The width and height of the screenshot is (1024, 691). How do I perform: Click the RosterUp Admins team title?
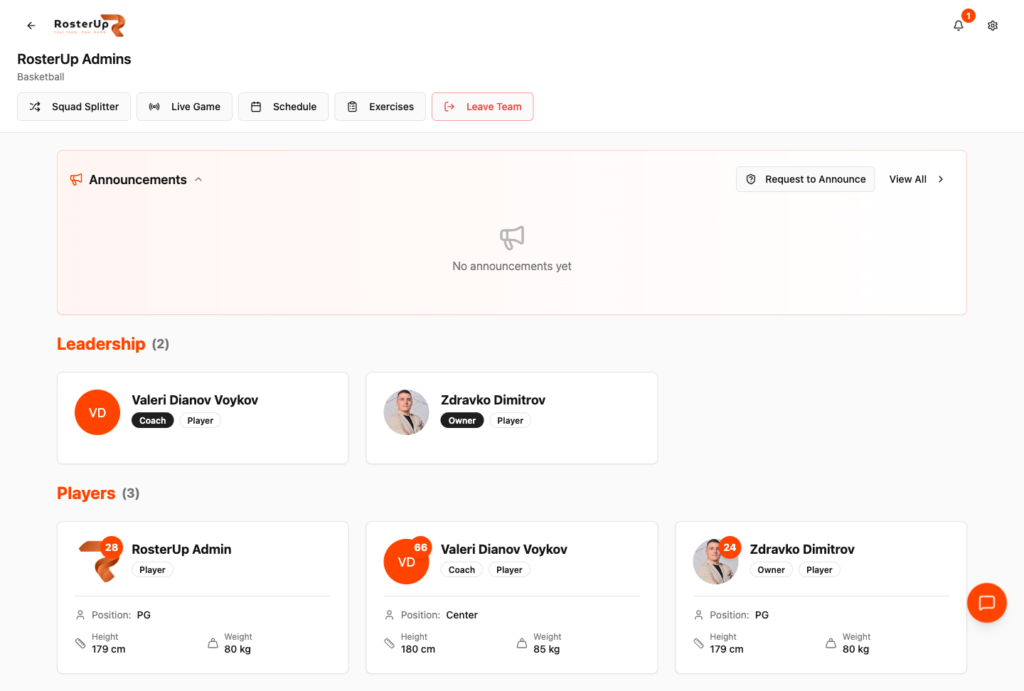click(74, 59)
